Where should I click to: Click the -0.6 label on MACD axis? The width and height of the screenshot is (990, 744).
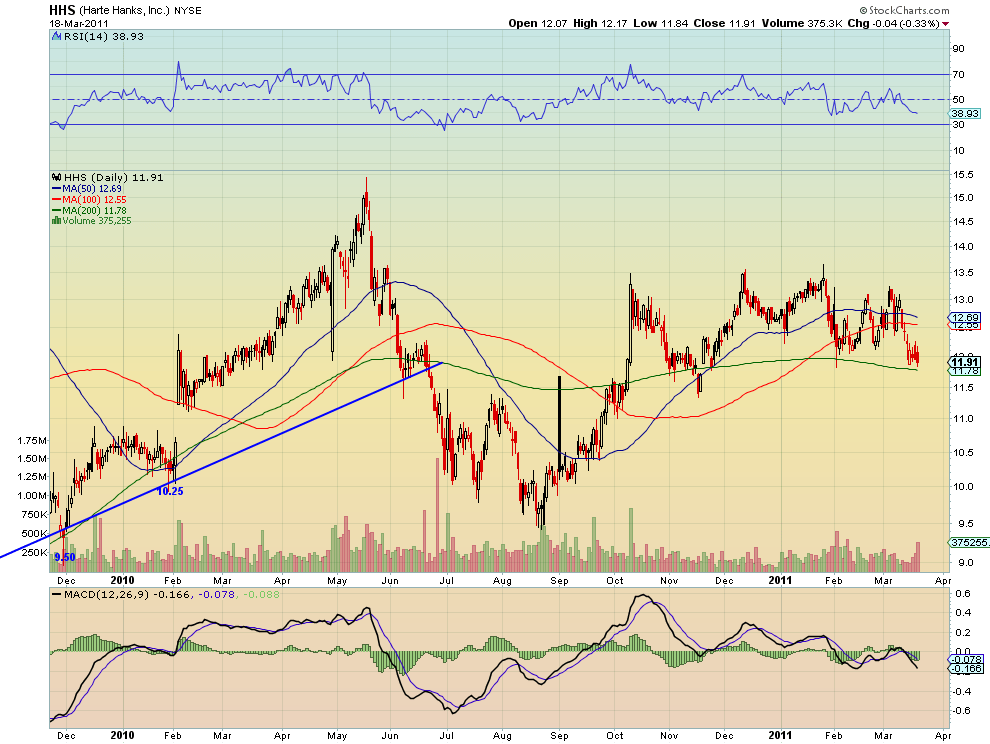(961, 711)
